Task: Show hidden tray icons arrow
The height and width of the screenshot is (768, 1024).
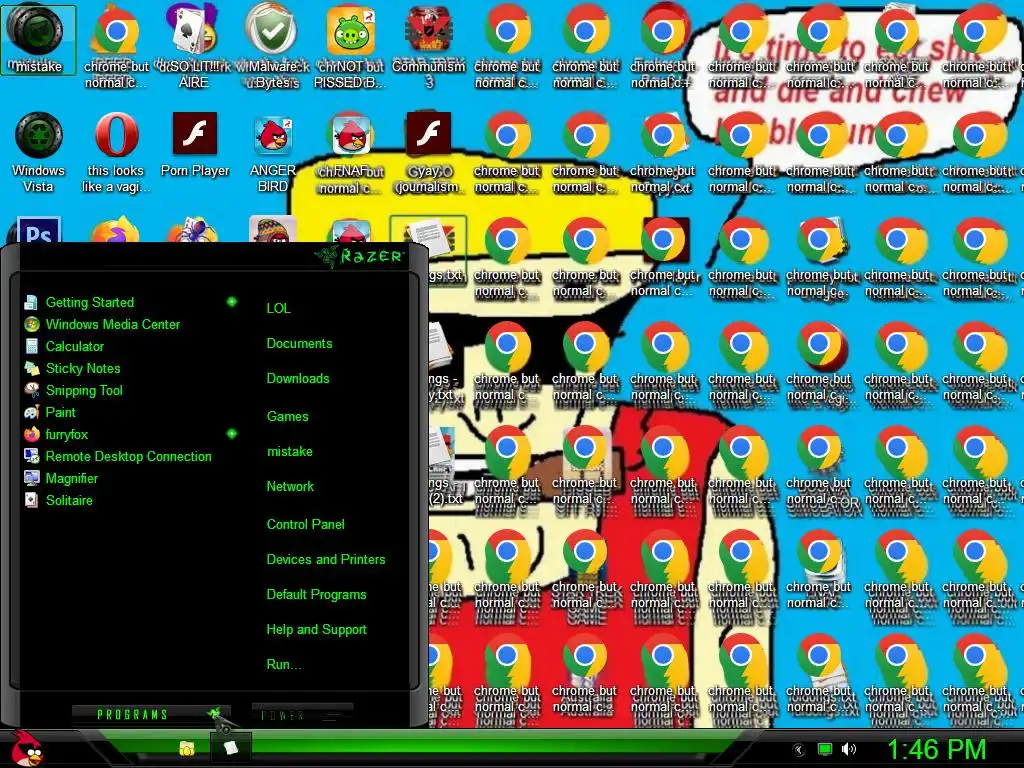Action: click(799, 750)
